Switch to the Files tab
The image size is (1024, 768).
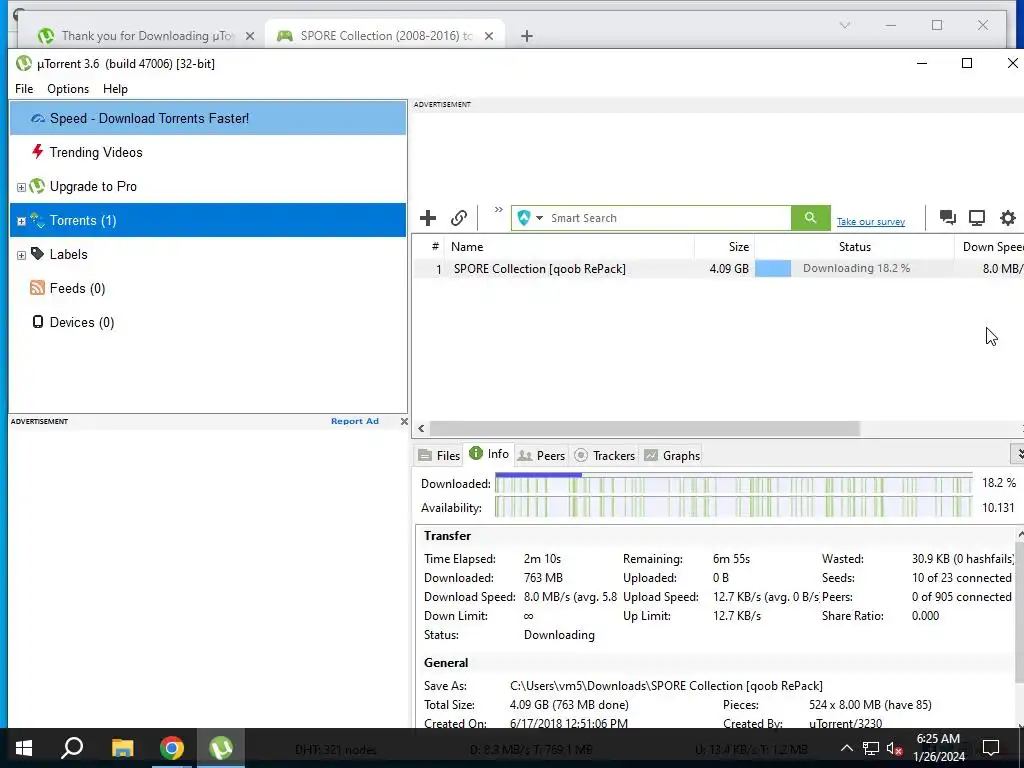pyautogui.click(x=439, y=455)
